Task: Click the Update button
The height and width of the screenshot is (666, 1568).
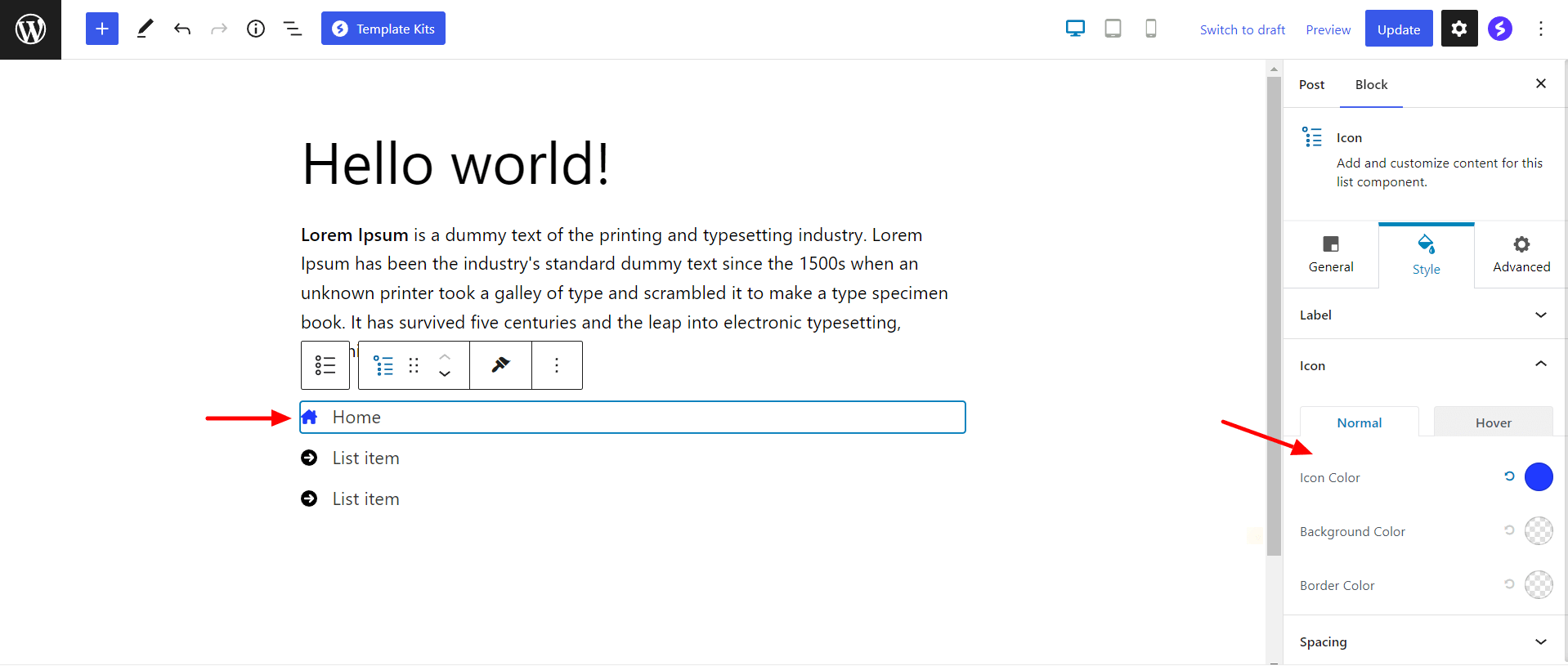Action: tap(1398, 29)
